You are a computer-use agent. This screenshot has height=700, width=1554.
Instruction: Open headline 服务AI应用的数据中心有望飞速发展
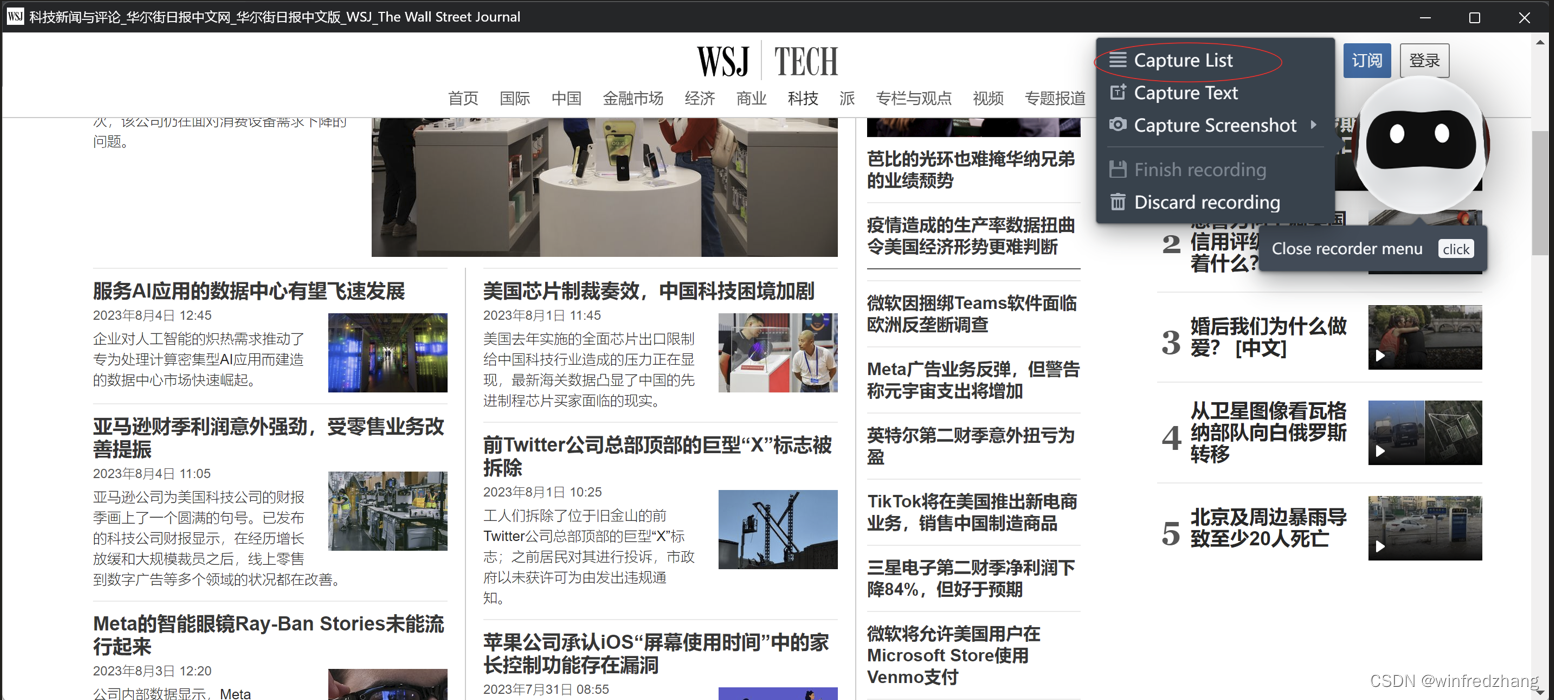(x=249, y=291)
